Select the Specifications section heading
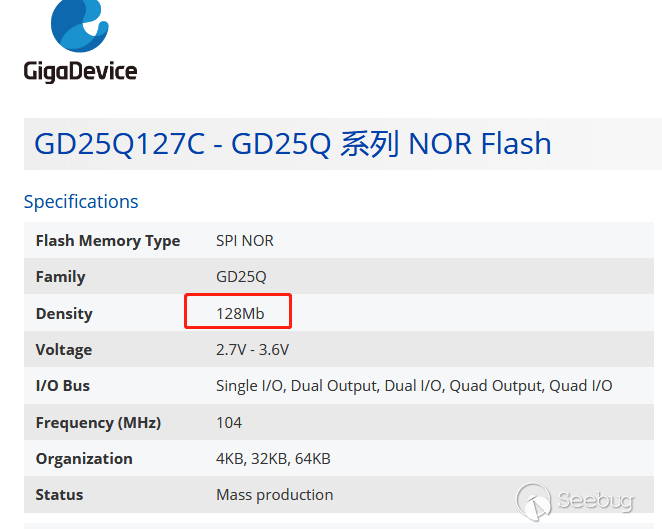This screenshot has width=662, height=529. [81, 201]
